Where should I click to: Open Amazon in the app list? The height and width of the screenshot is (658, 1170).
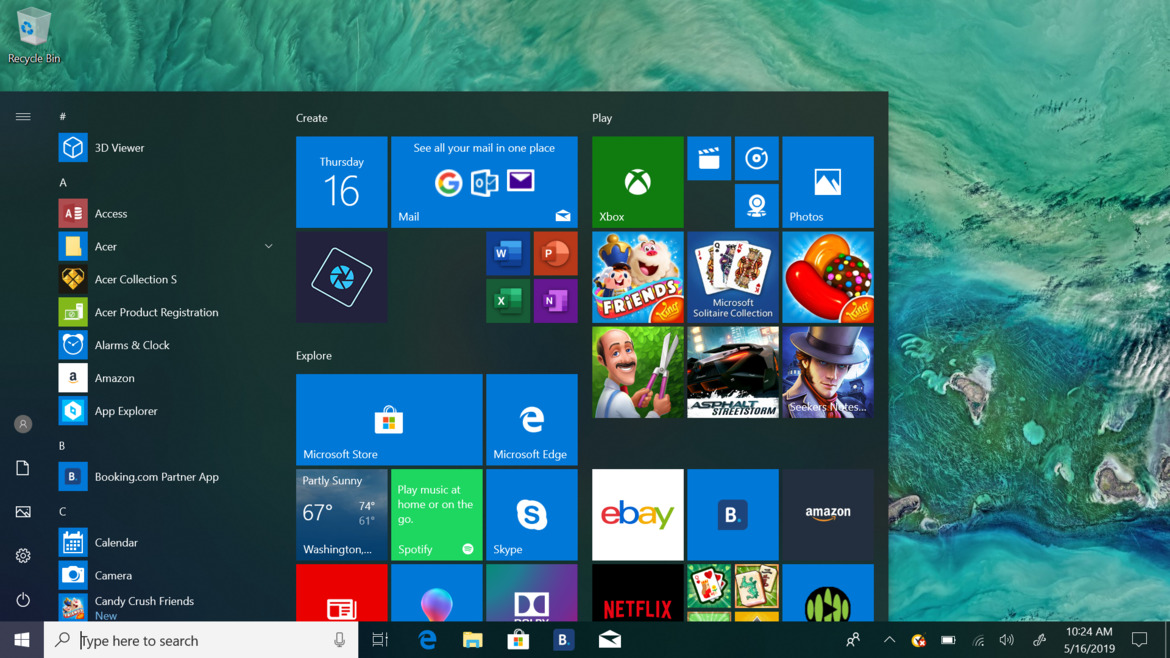[166, 377]
